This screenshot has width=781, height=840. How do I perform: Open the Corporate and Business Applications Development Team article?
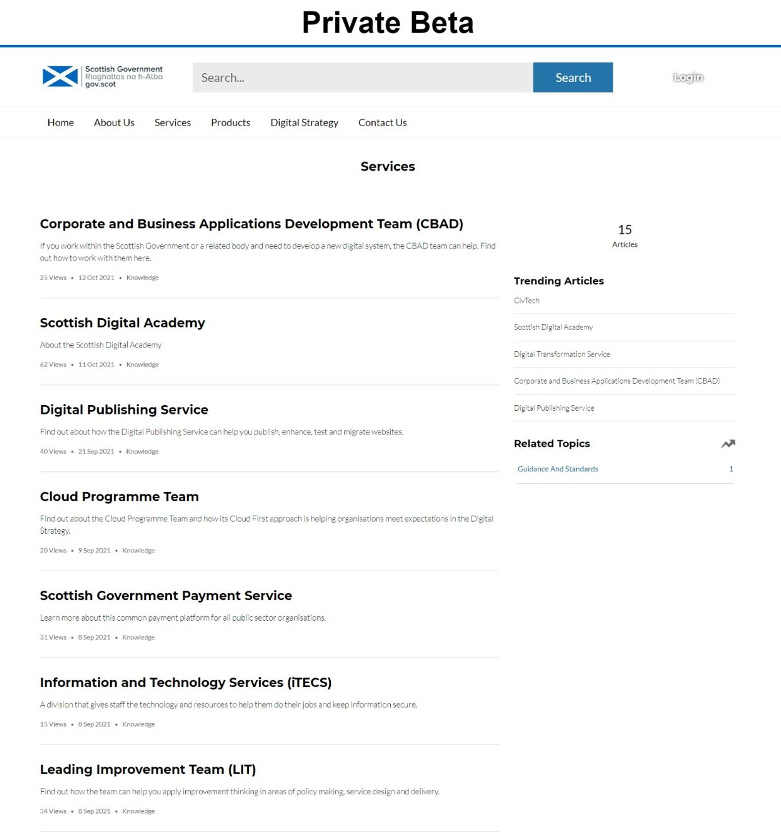coord(252,224)
